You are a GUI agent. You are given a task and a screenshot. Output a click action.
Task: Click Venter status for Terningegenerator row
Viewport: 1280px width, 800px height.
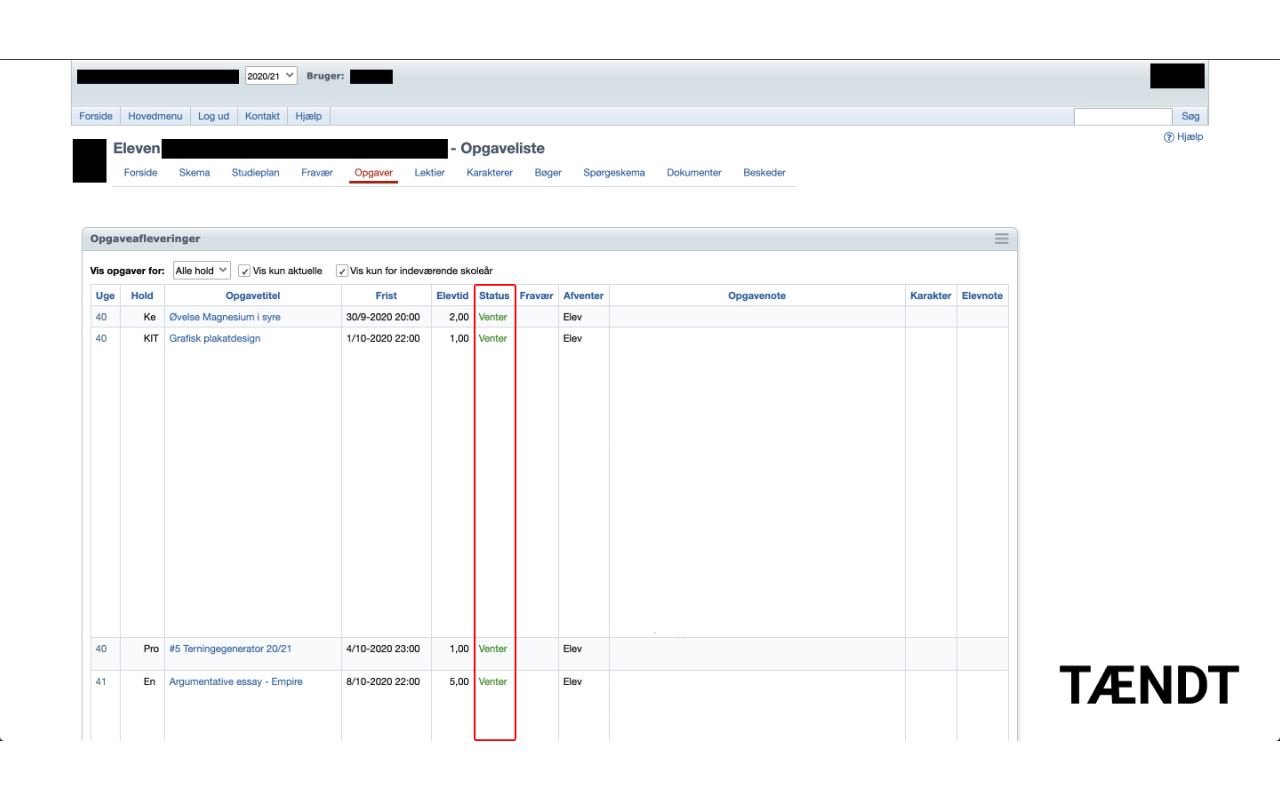tap(493, 649)
